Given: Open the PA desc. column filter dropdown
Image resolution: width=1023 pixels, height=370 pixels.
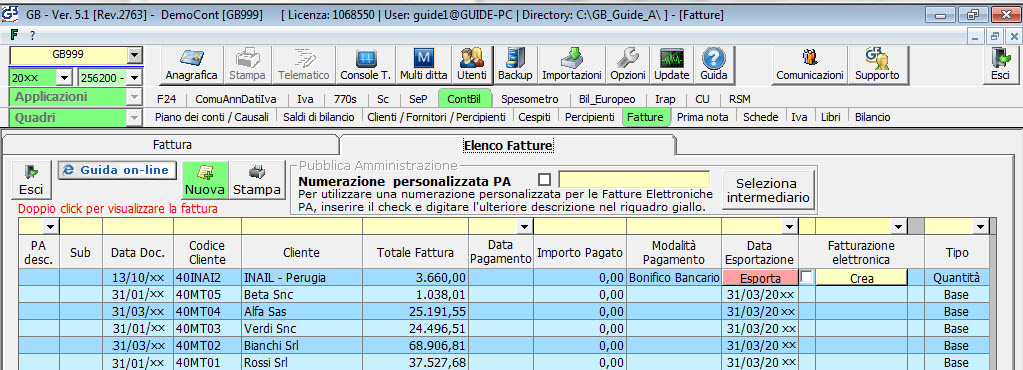Looking at the screenshot, I should click(50, 226).
